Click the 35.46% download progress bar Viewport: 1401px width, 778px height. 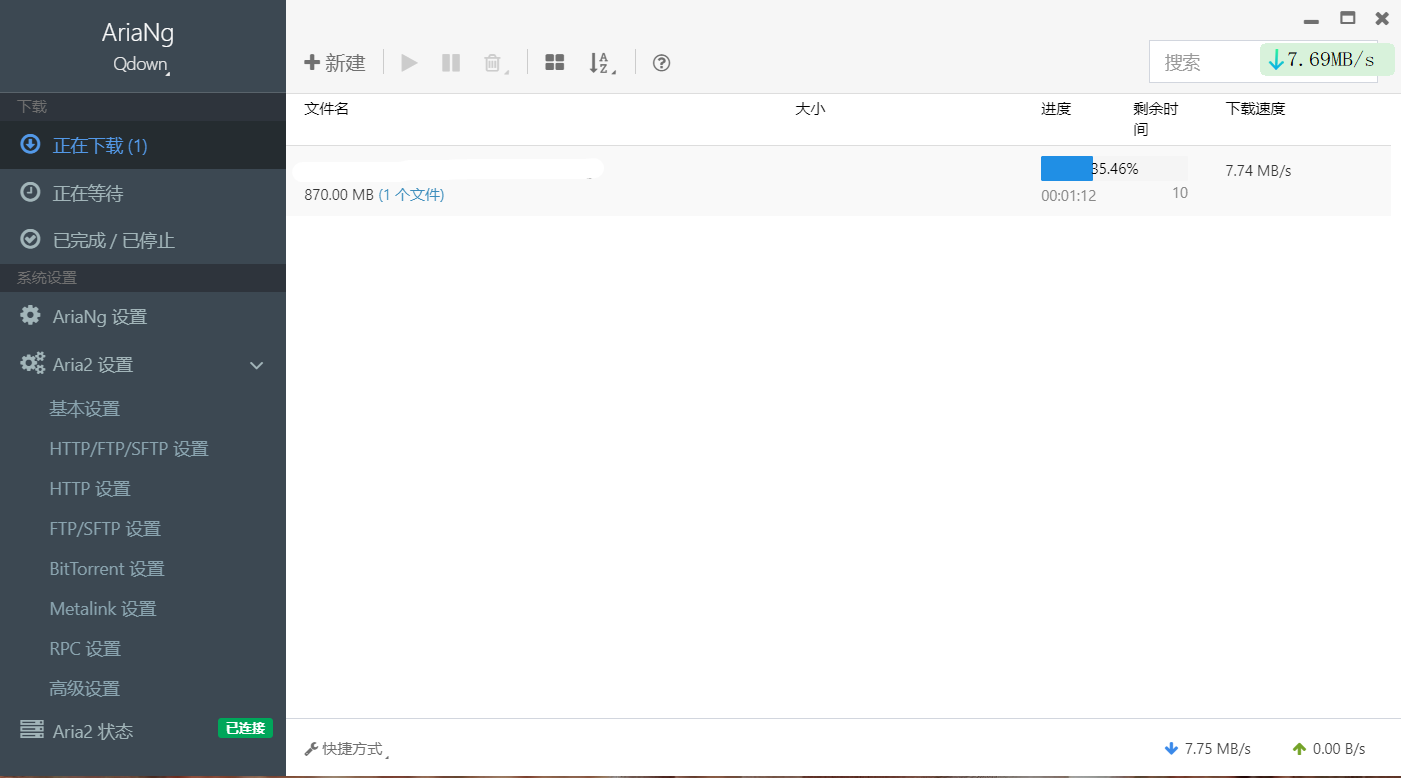1114,168
